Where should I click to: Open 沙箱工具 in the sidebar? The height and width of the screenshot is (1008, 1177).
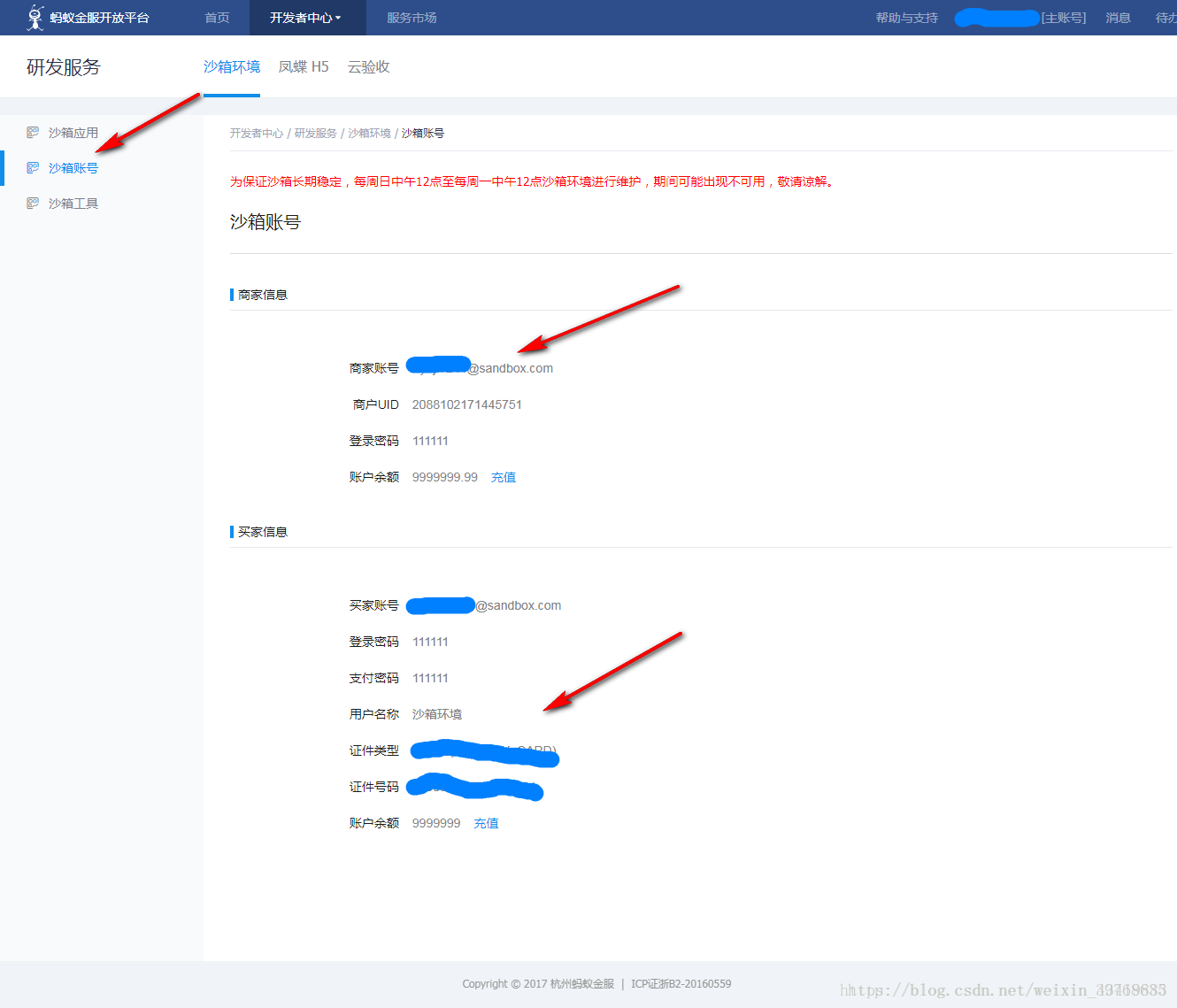[73, 204]
